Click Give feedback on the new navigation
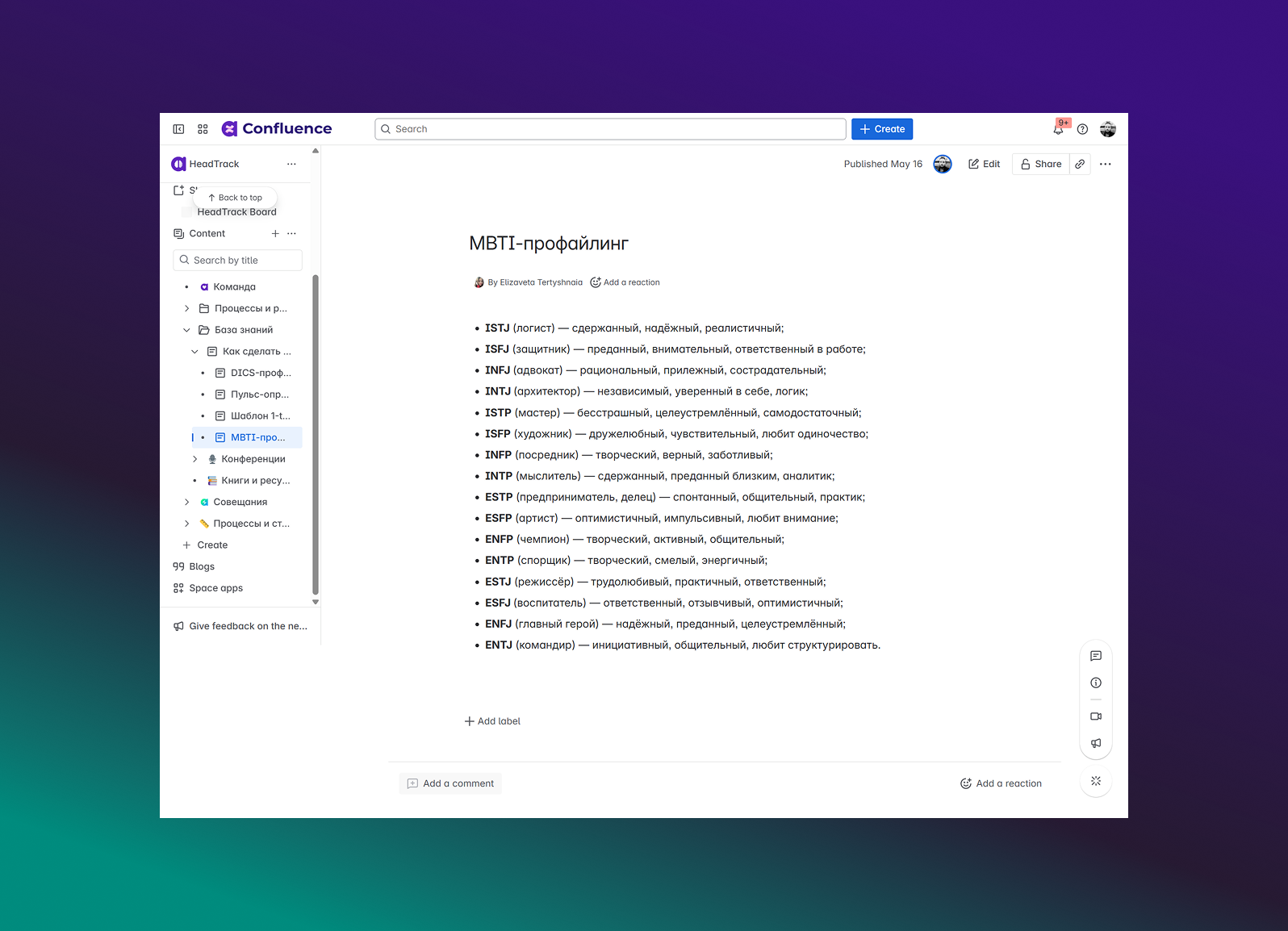The height and width of the screenshot is (931, 1288). point(240,626)
